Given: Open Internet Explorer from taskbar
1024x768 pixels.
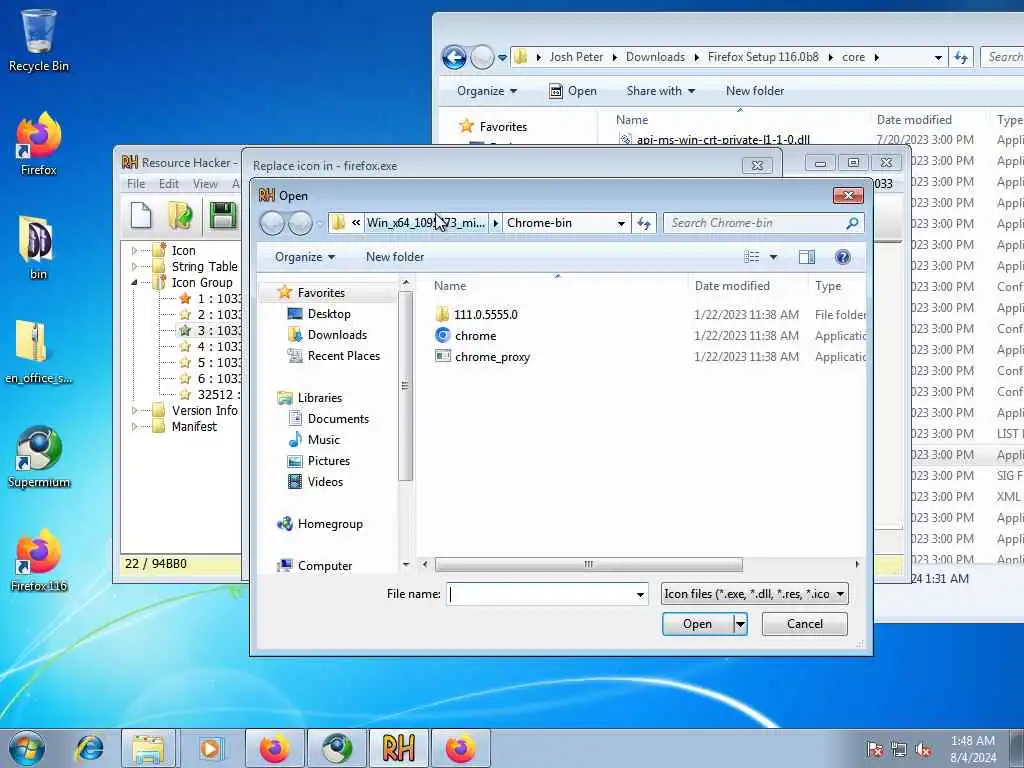Looking at the screenshot, I should pos(89,748).
